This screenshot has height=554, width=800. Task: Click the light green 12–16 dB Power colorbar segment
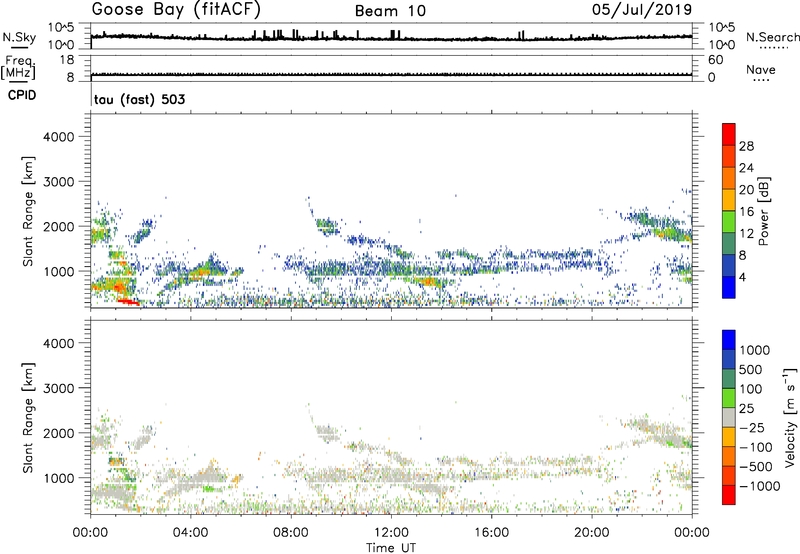(729, 221)
